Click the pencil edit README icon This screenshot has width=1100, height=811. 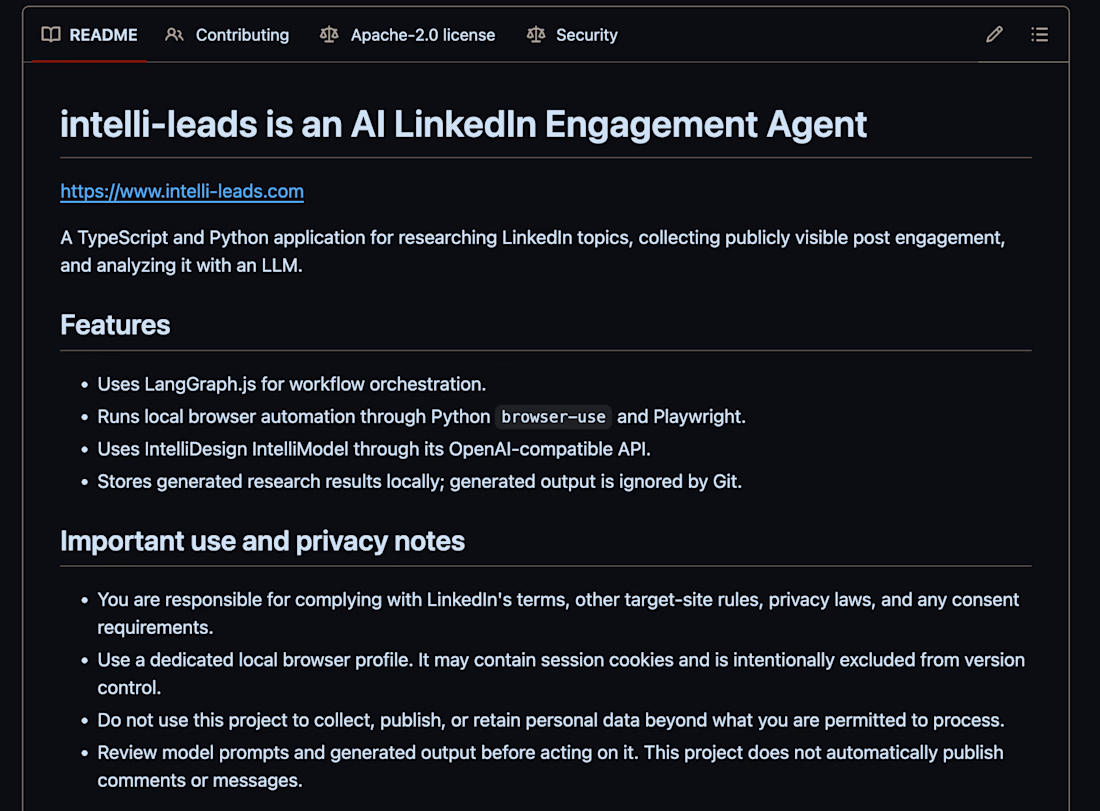coord(994,34)
